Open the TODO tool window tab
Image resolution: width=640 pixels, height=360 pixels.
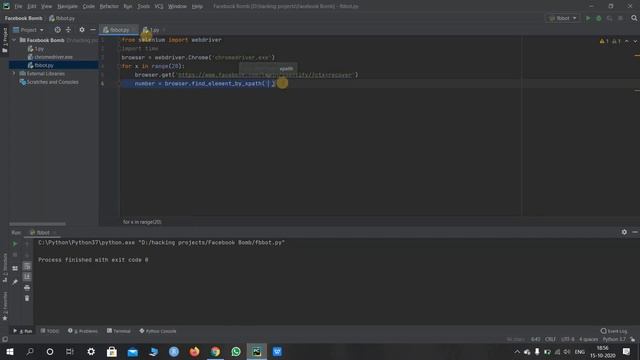pyautogui.click(x=50, y=331)
